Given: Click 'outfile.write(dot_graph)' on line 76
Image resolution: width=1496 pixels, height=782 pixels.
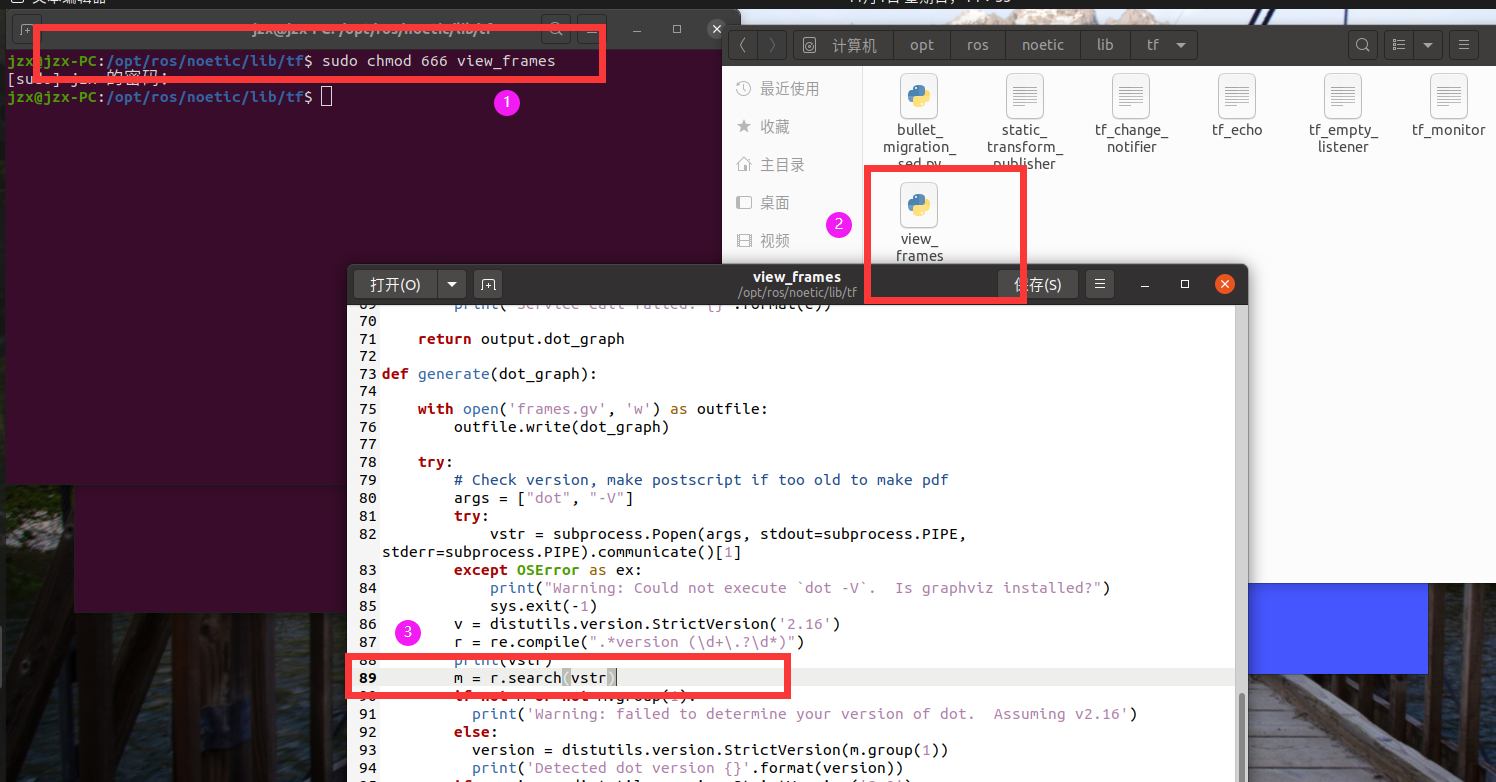Looking at the screenshot, I should pos(561,427).
